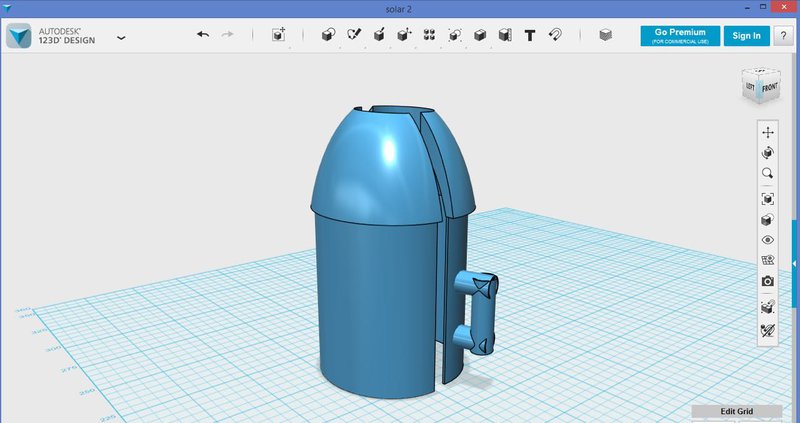Click the Undo arrow
This screenshot has height=423, width=800.
pos(203,35)
